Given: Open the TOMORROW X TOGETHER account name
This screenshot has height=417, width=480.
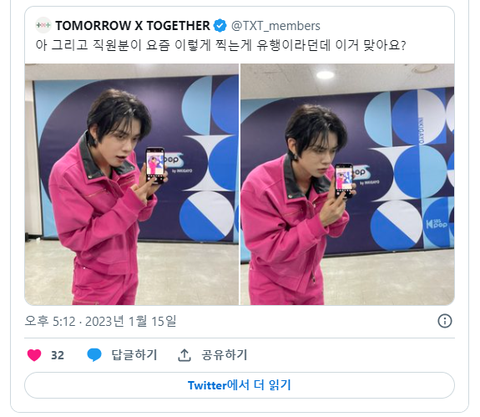Looking at the screenshot, I should coord(133,26).
